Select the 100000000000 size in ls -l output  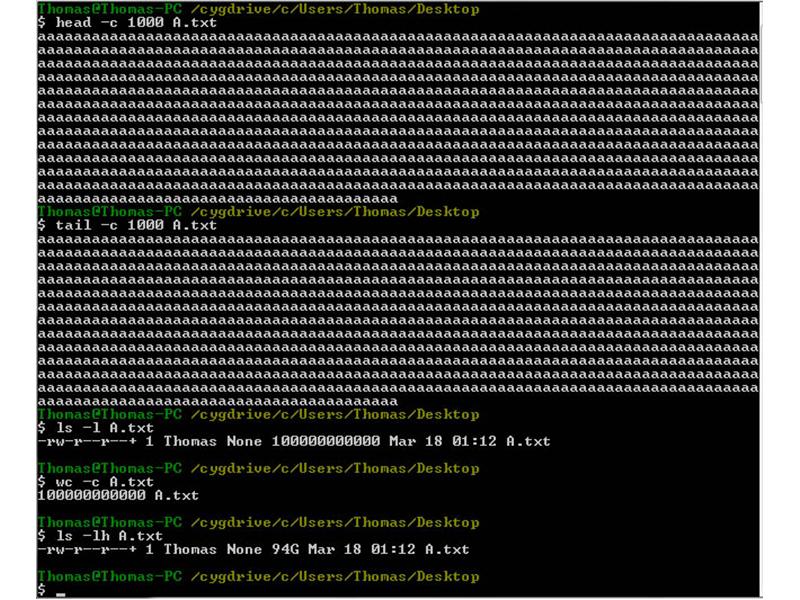(326, 441)
